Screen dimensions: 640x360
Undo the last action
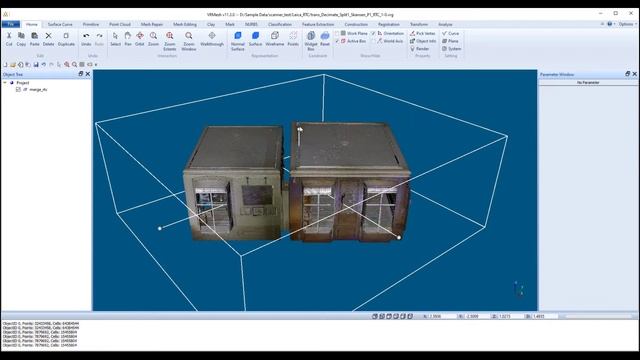tap(86, 39)
